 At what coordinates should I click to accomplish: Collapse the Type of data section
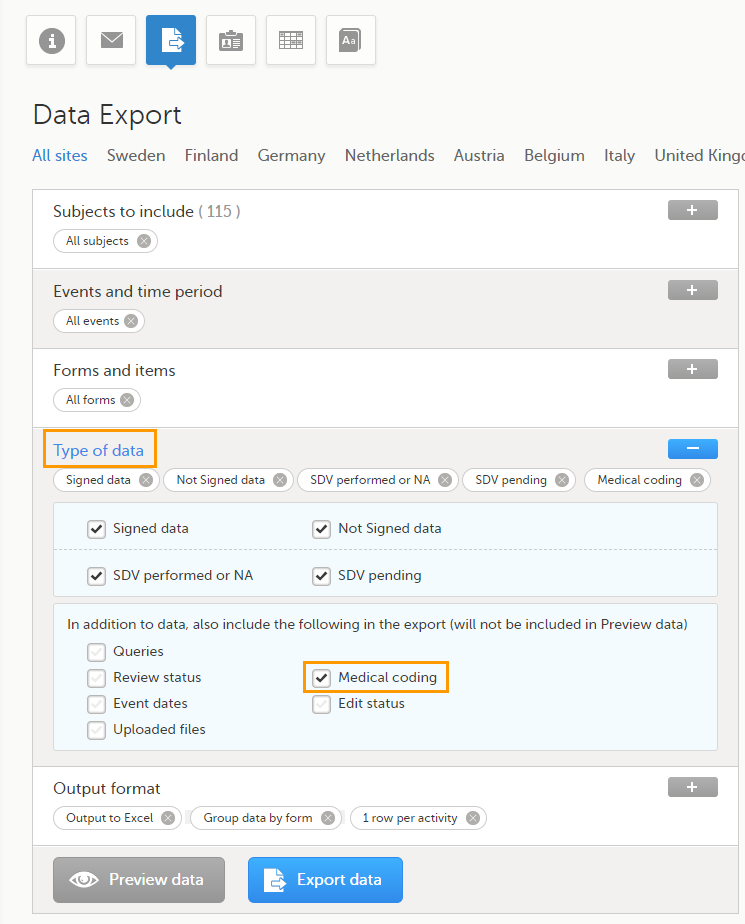click(692, 449)
